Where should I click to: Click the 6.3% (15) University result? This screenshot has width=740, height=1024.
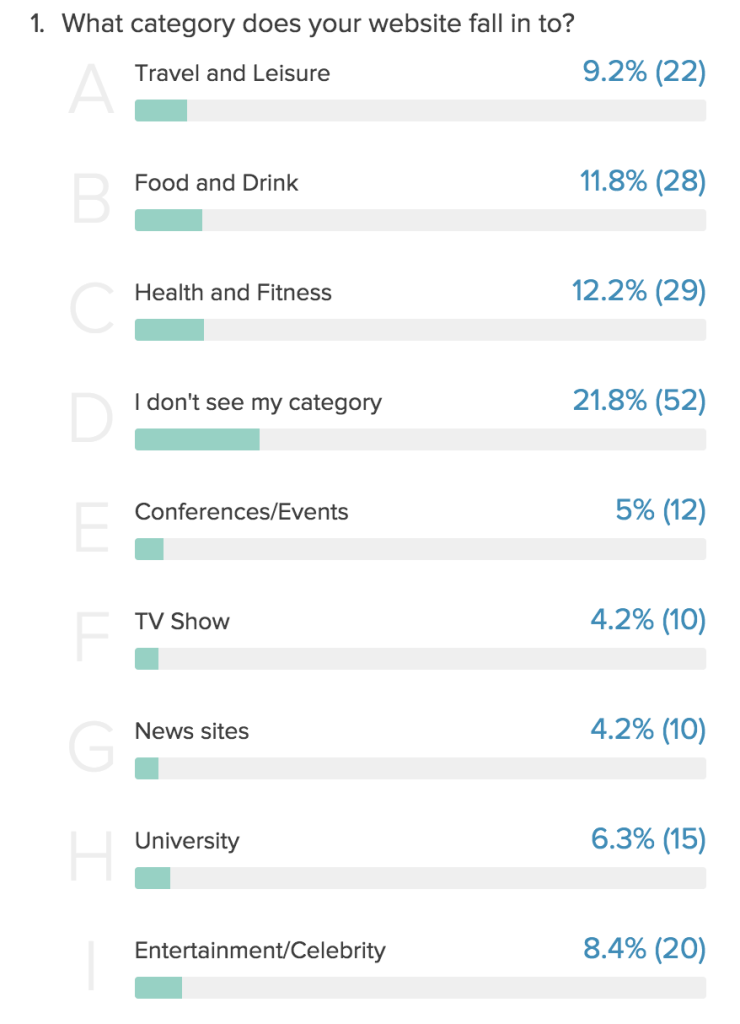[648, 839]
